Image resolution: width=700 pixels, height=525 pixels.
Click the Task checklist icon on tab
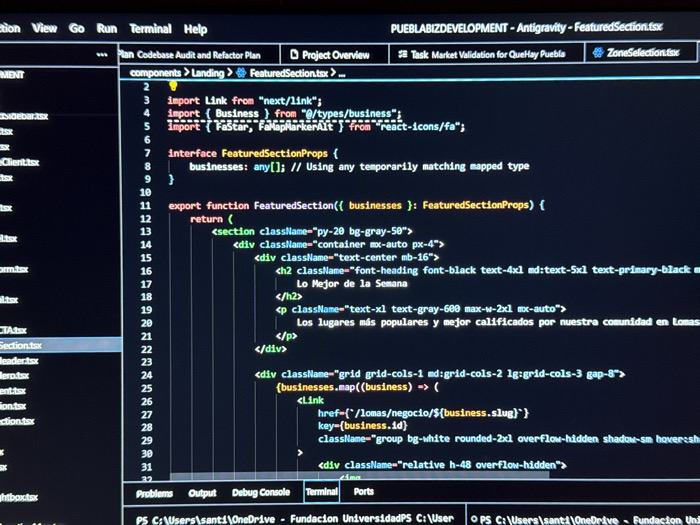click(403, 54)
